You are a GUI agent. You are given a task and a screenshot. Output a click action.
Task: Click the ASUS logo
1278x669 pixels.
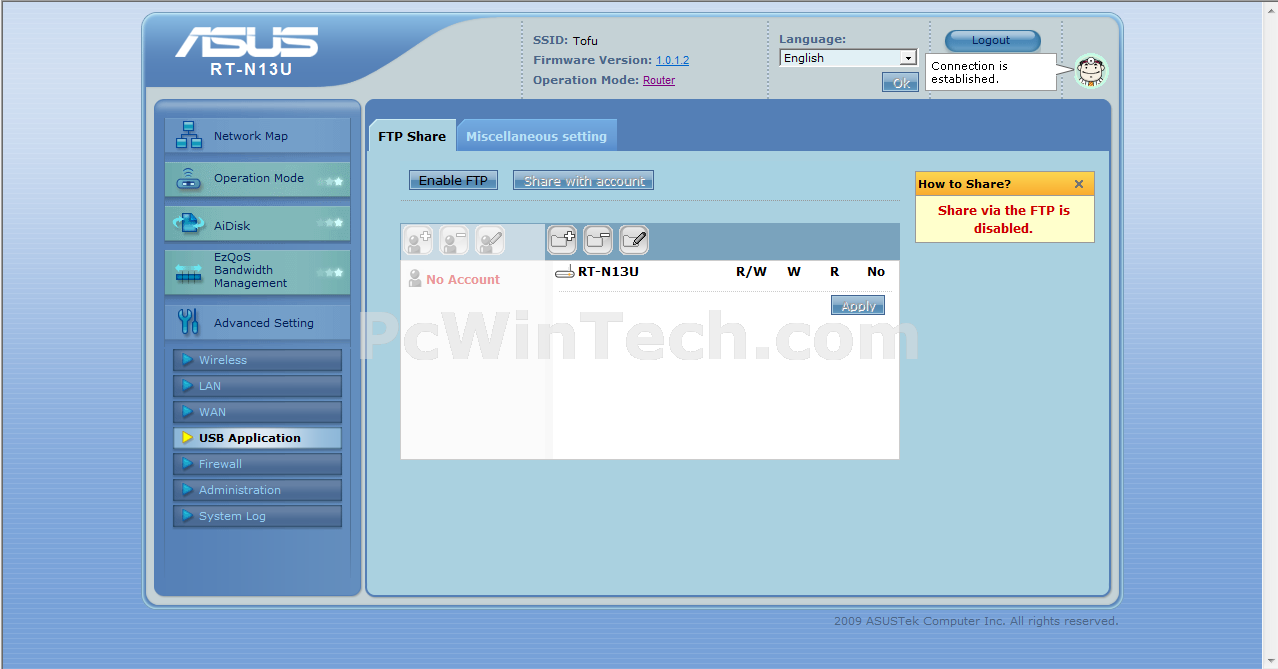247,41
